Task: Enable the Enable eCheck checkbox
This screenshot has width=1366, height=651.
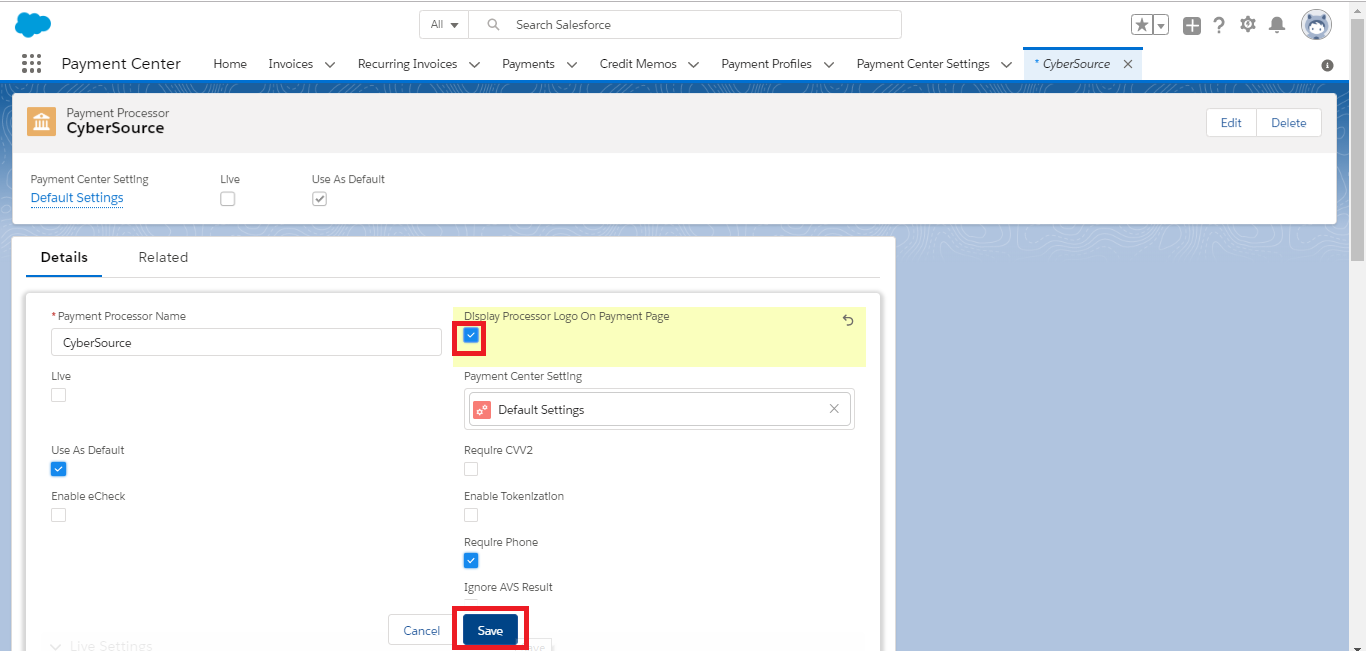Action: click(59, 515)
